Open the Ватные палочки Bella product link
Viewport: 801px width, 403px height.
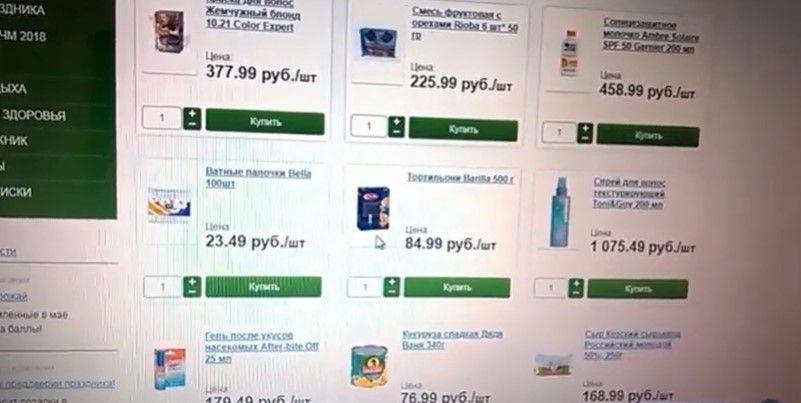pos(258,178)
